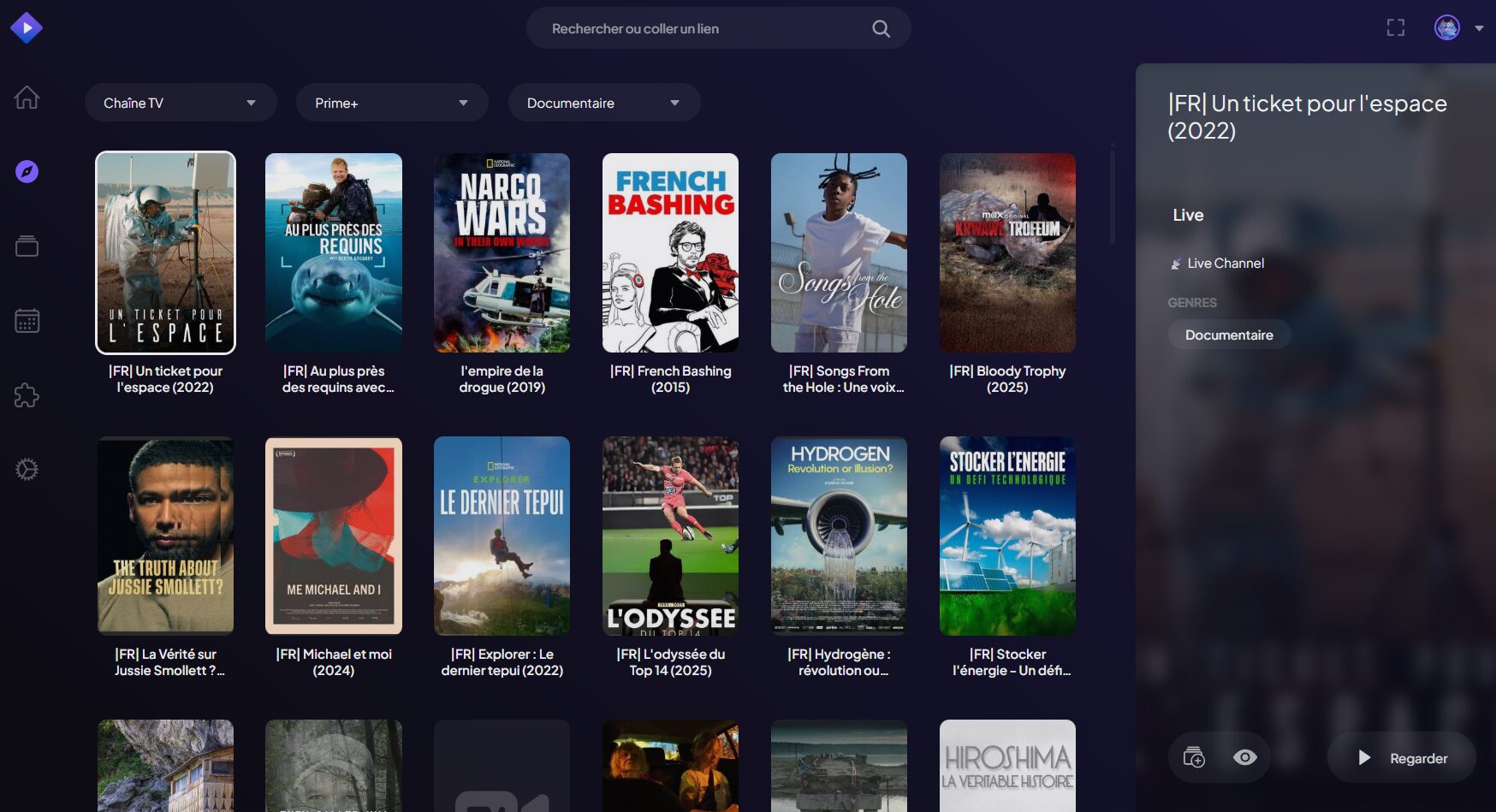Viewport: 1496px width, 812px height.
Task: Click the user profile avatar
Action: (x=1447, y=28)
